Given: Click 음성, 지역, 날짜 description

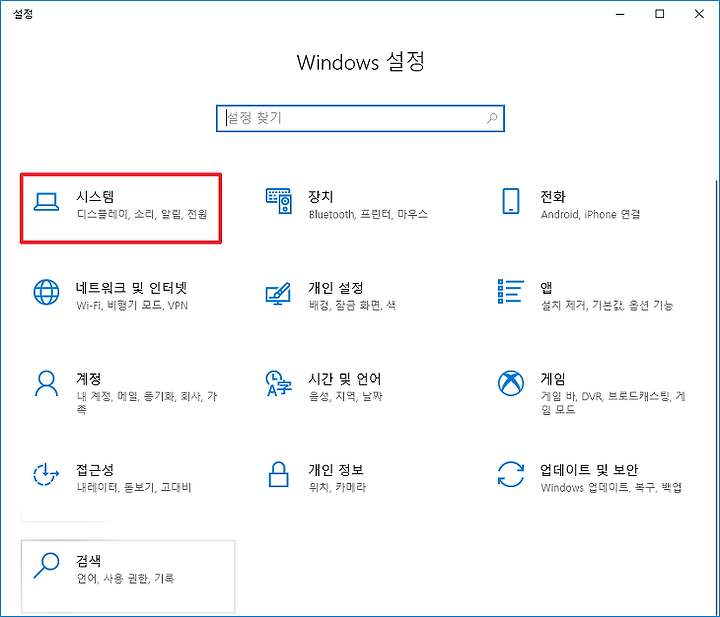Looking at the screenshot, I should [x=346, y=396].
